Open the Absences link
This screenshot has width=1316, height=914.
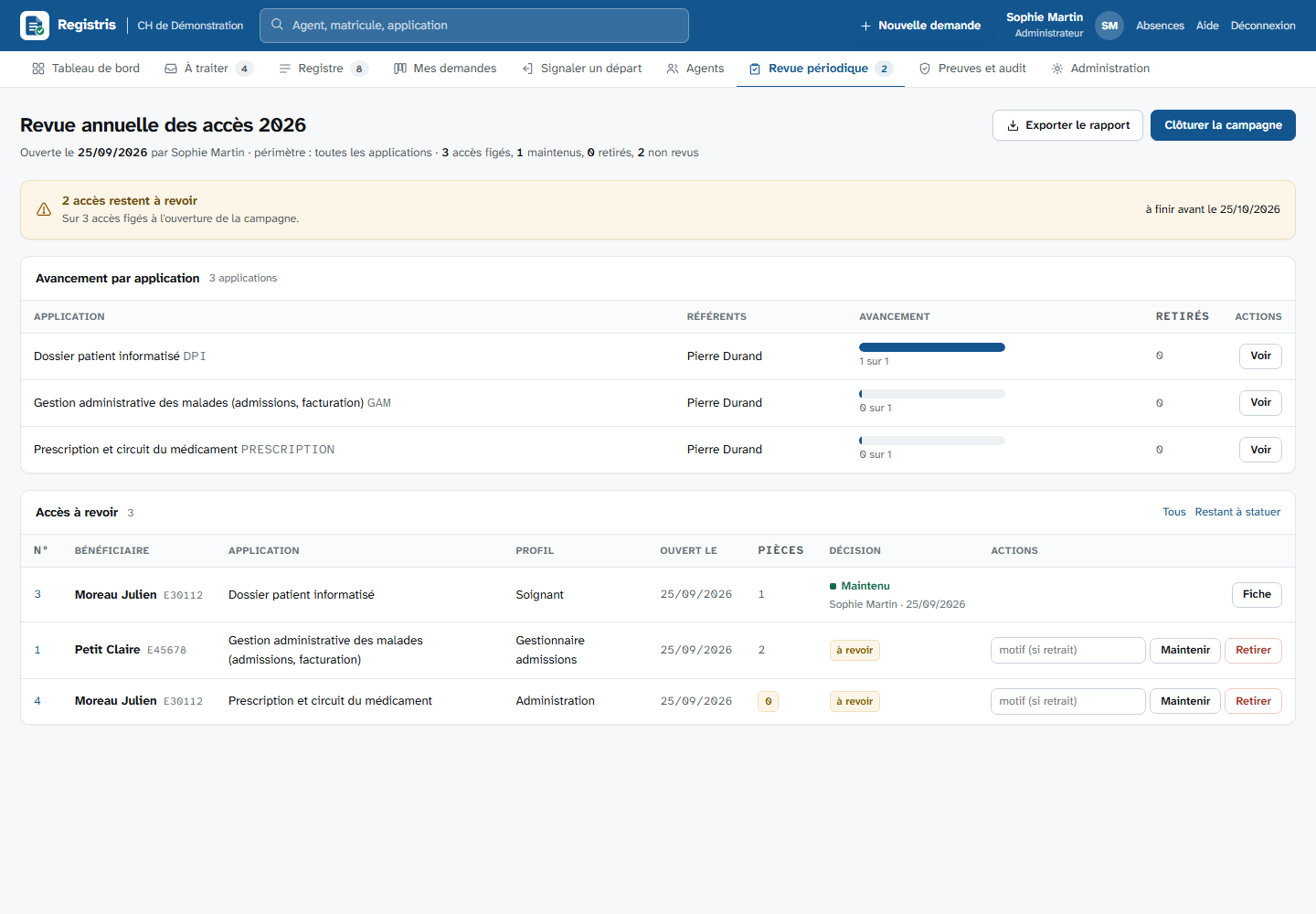point(1160,26)
